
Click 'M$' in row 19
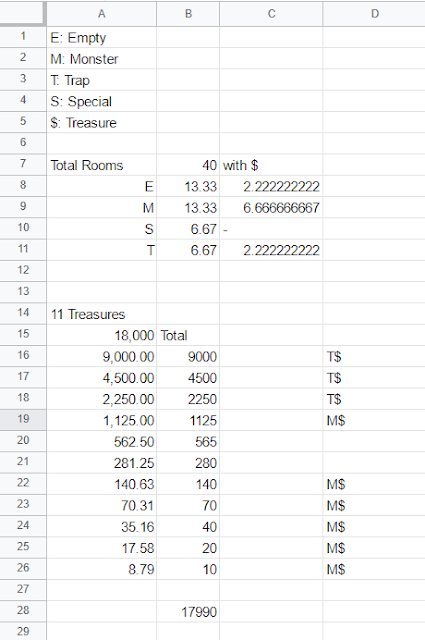(374, 420)
